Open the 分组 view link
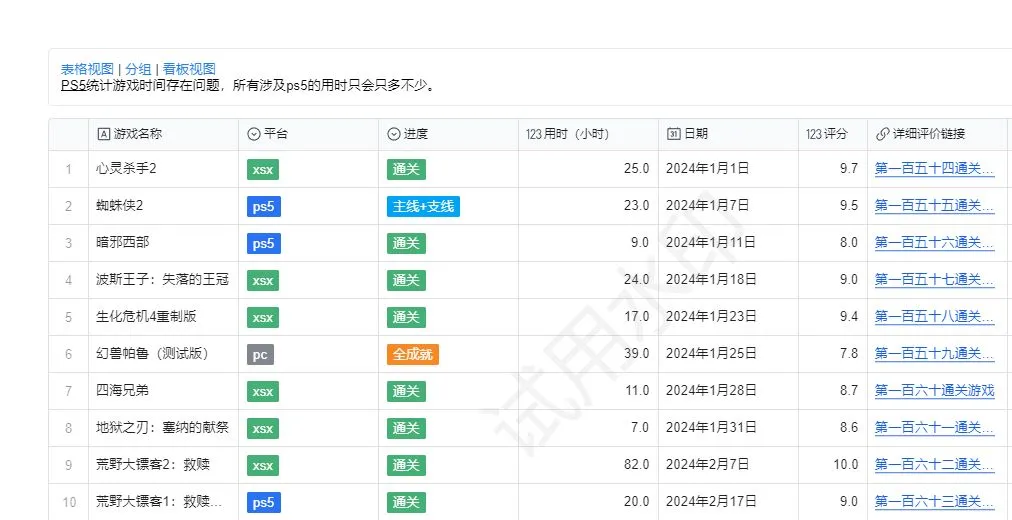 pos(138,69)
